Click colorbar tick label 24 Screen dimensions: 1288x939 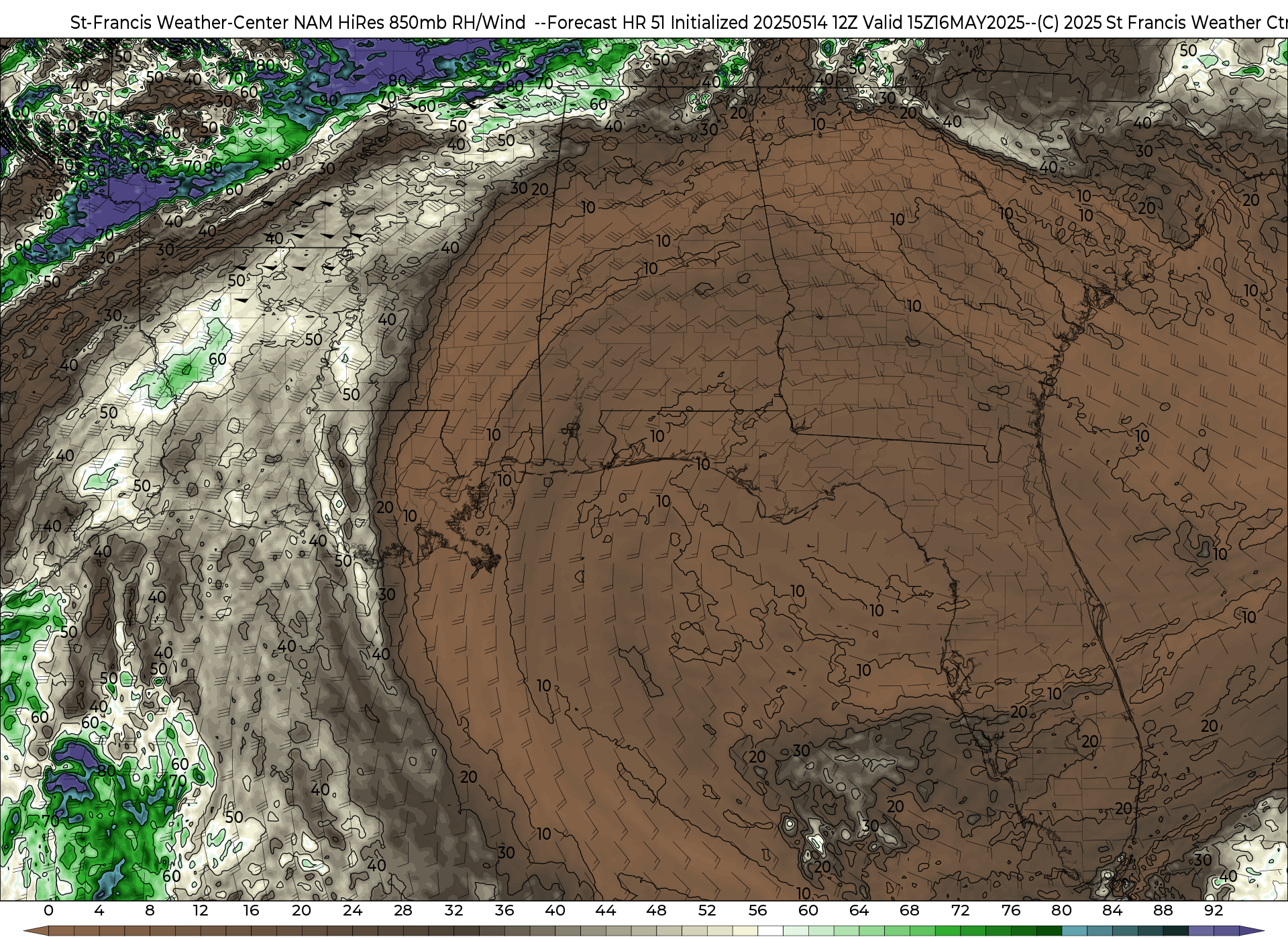tap(352, 910)
